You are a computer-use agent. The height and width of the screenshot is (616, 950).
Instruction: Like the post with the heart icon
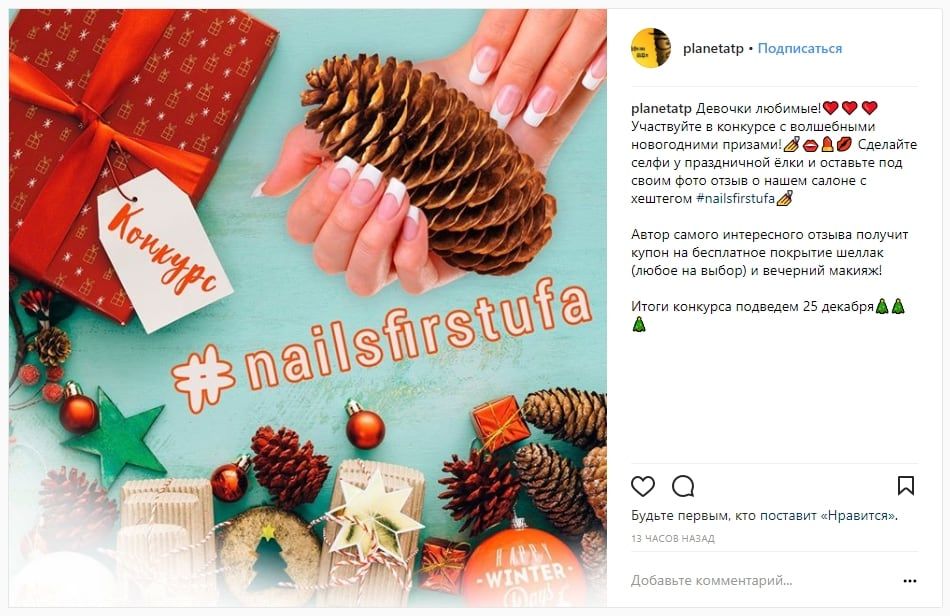pyautogui.click(x=643, y=486)
